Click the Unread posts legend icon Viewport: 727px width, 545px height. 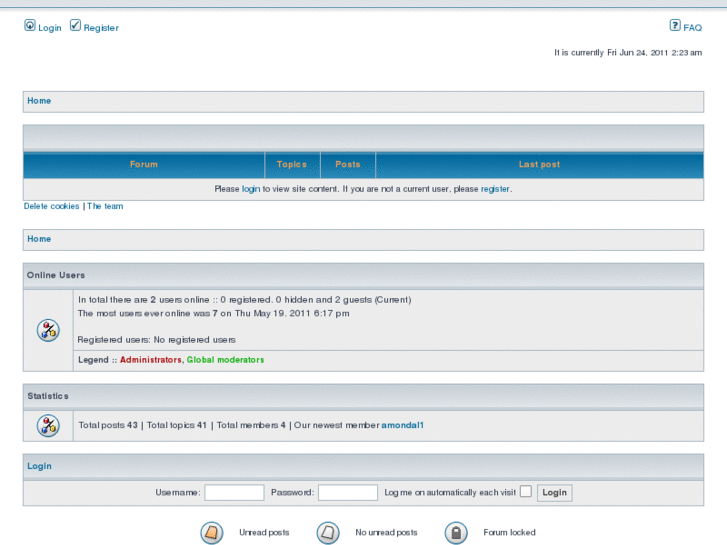[x=212, y=532]
